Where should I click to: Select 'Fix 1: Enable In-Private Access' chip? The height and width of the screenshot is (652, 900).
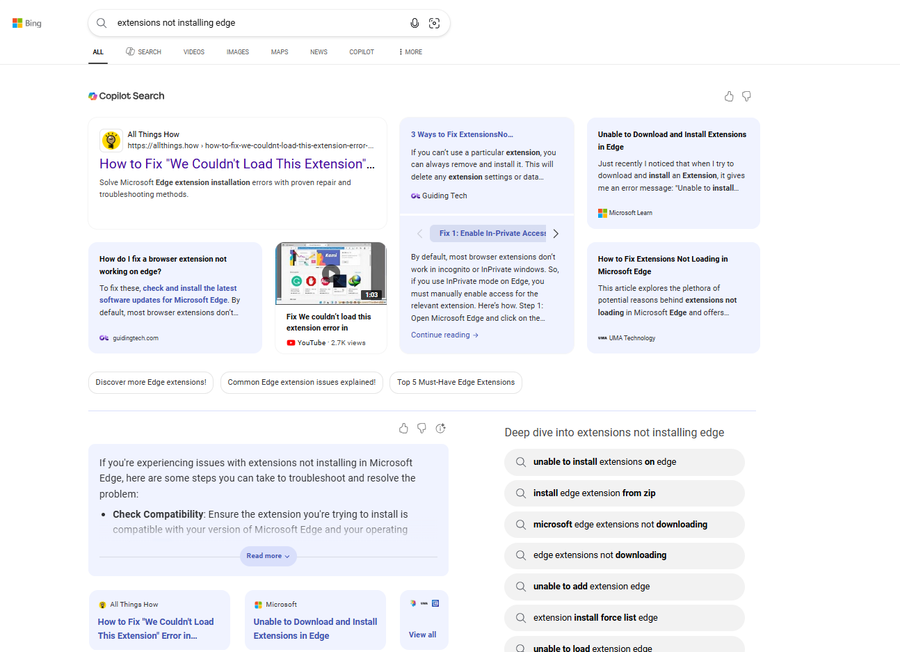click(x=488, y=234)
